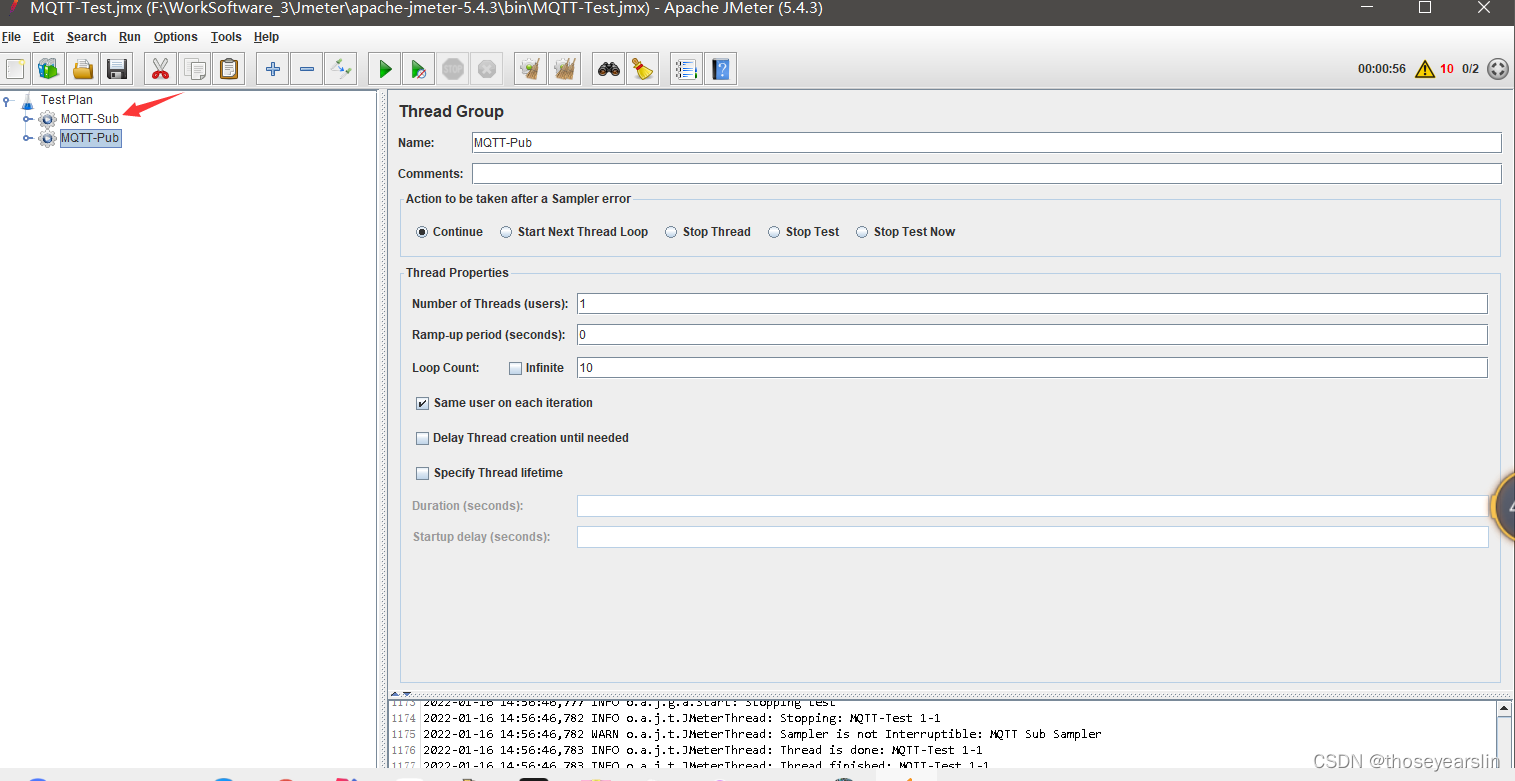The height and width of the screenshot is (781, 1515).
Task: Click the Test Plan flask icon
Action: point(27,100)
